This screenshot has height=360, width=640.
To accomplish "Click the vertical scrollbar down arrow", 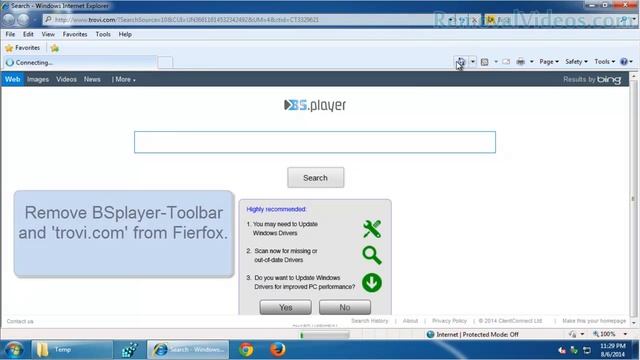I will coord(634,323).
